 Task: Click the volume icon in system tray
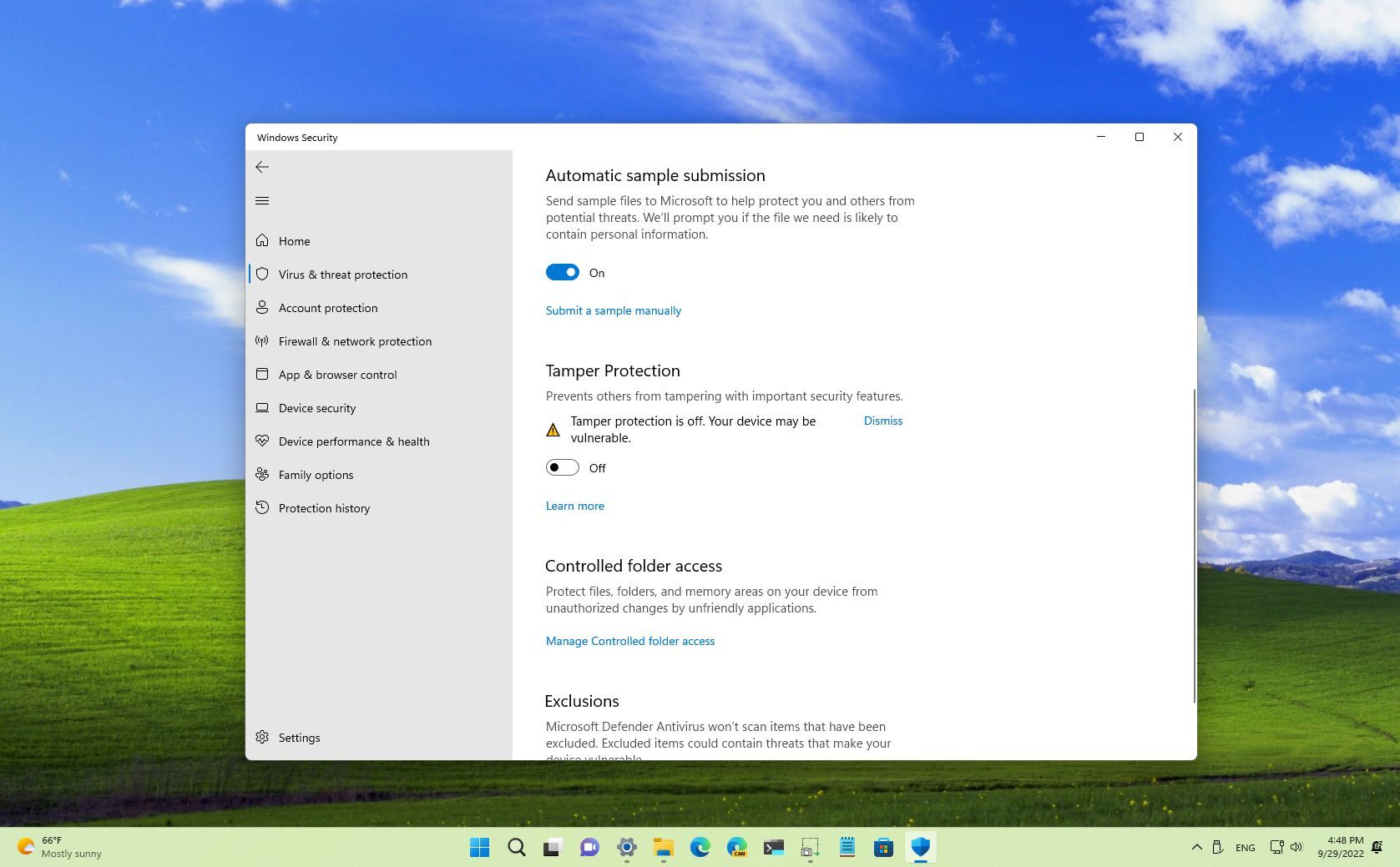1296,847
